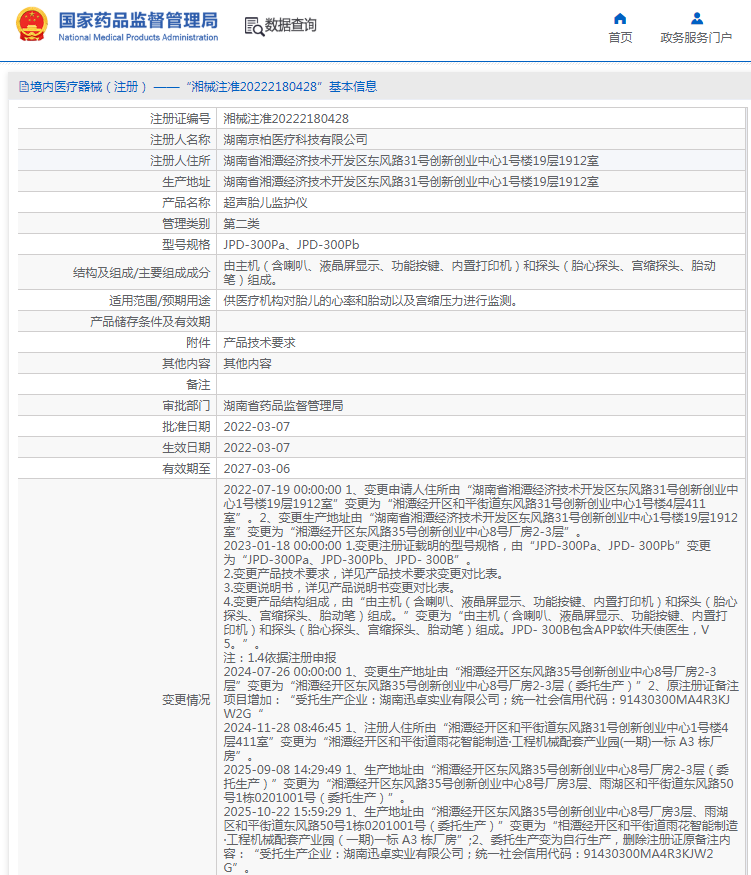
Task: Click the 数据查询 search document icon
Action: (254, 26)
